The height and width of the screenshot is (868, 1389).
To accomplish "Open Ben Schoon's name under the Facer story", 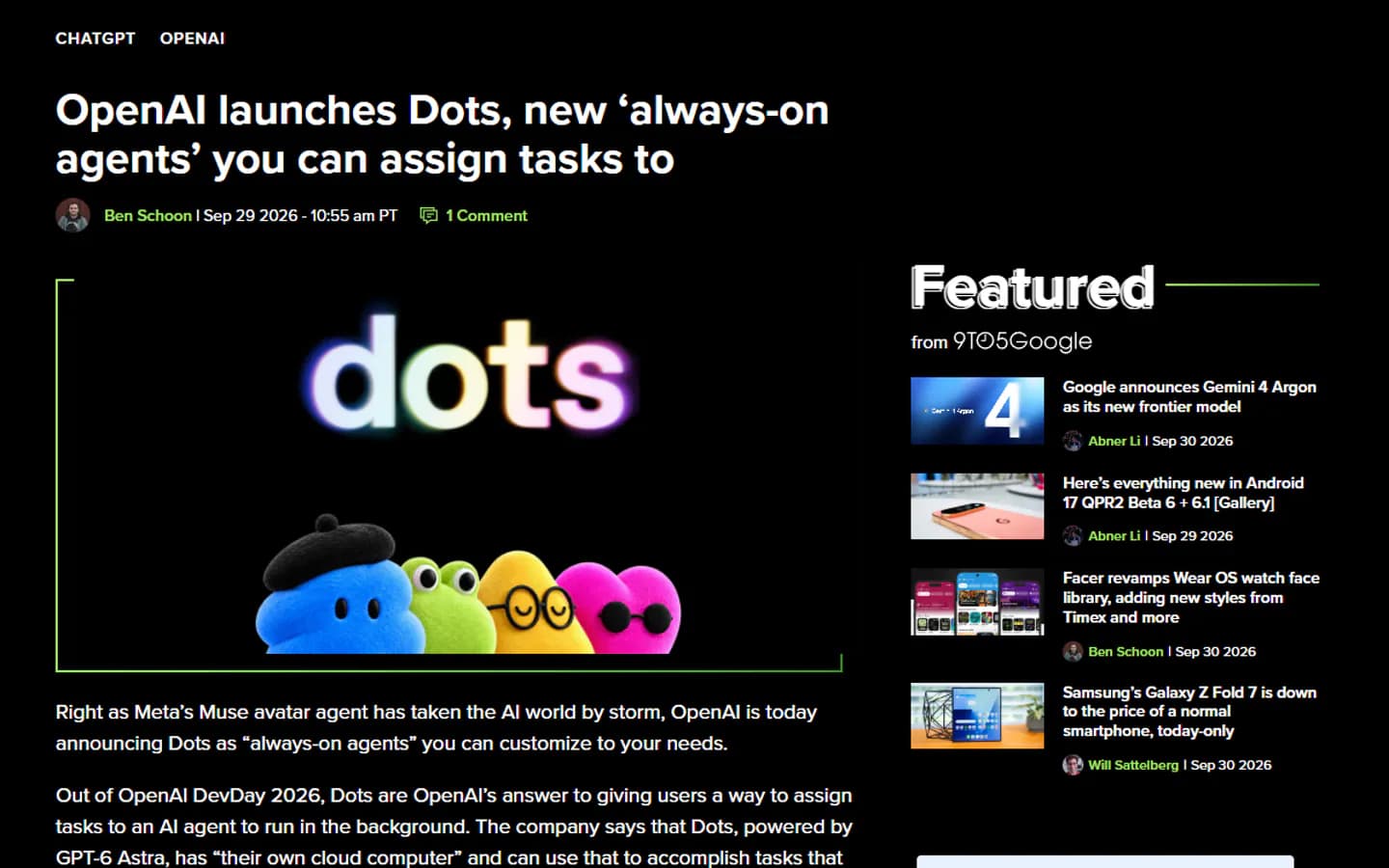I will click(x=1126, y=652).
